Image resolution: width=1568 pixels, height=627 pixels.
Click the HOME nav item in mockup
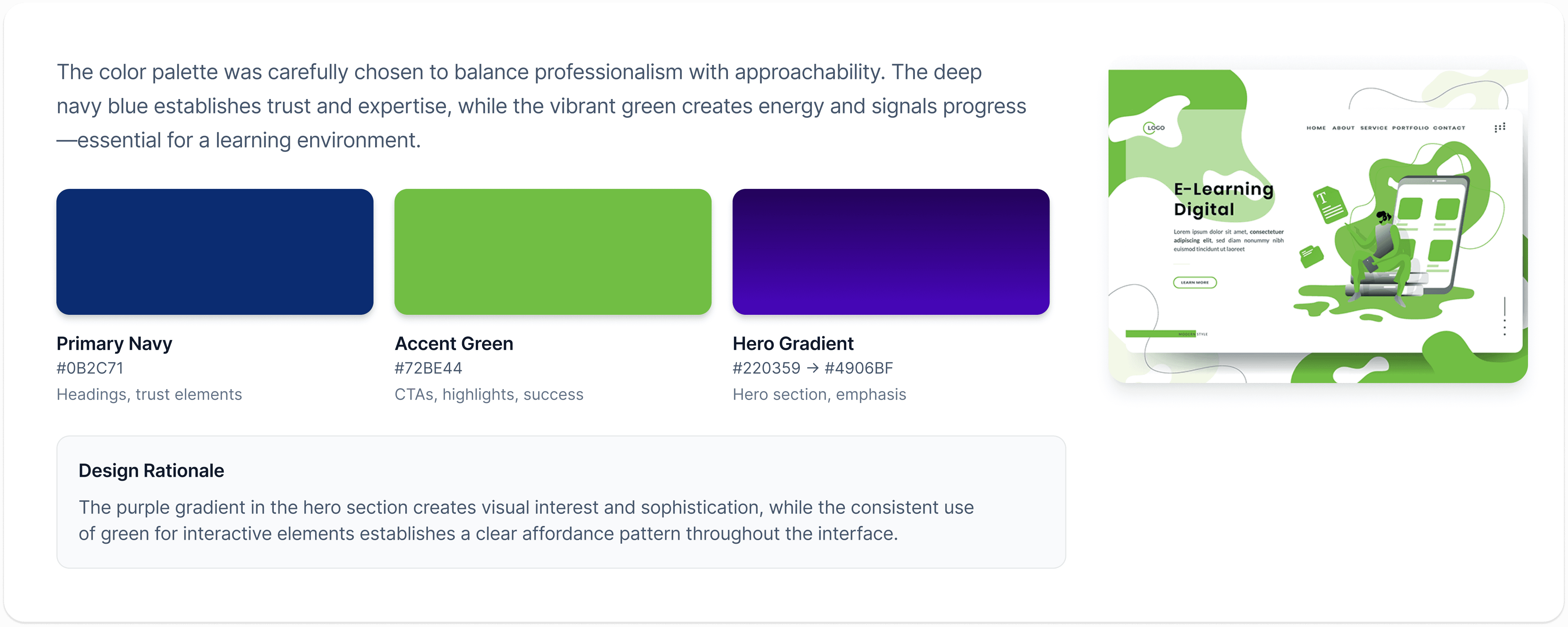[1316, 128]
